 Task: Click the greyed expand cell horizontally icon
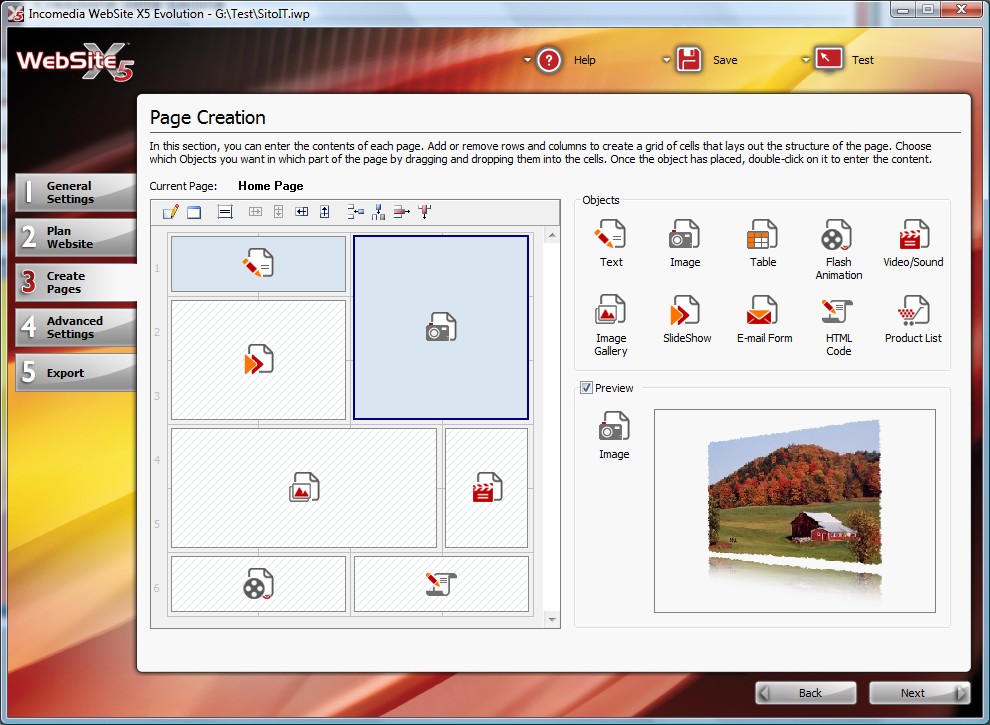tap(255, 212)
